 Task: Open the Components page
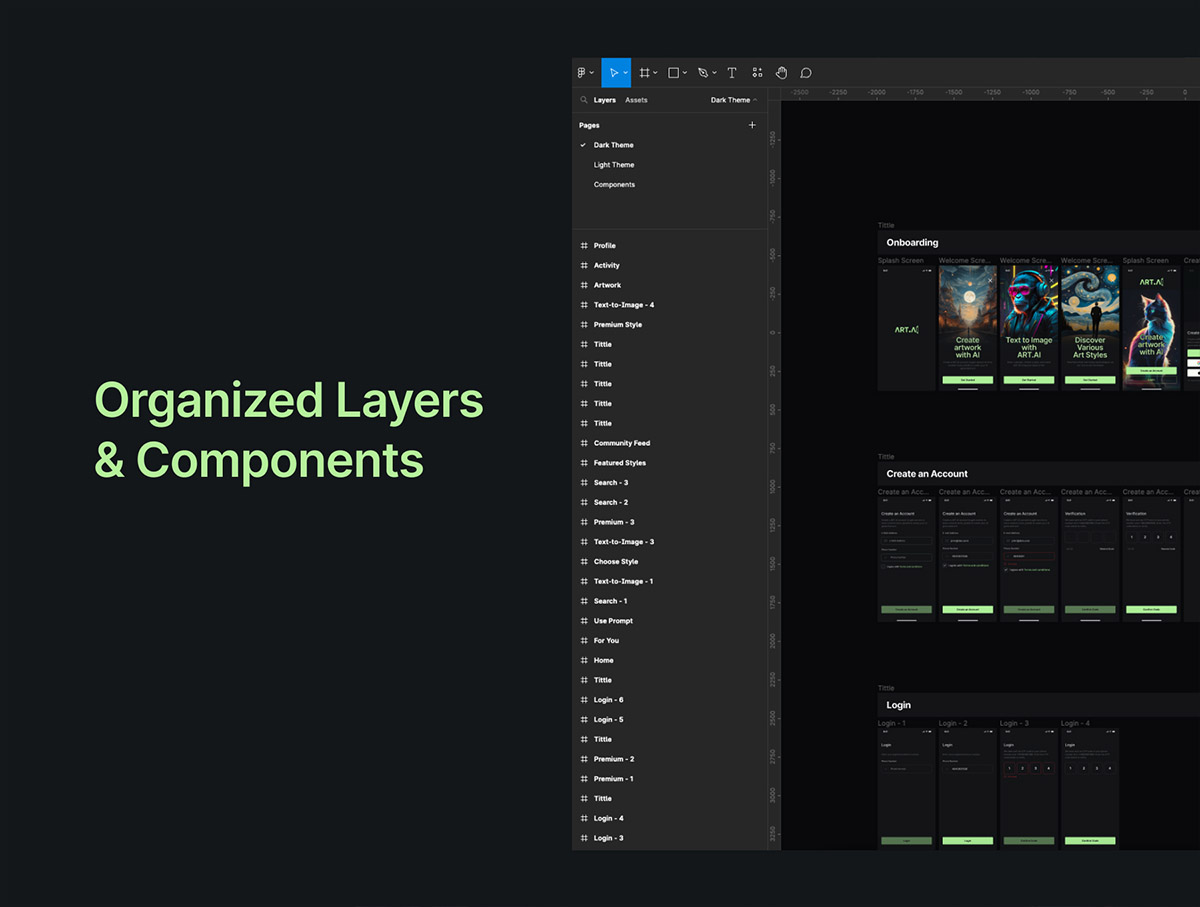(614, 185)
